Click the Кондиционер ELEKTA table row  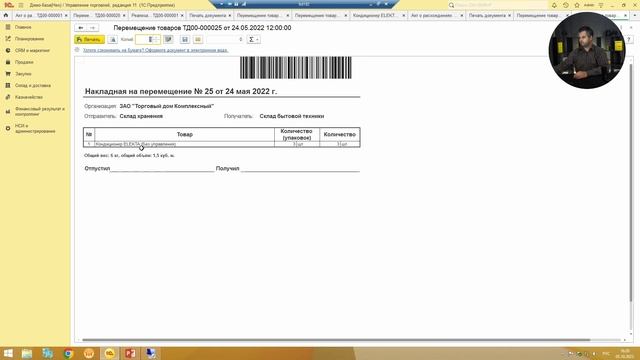(x=222, y=144)
